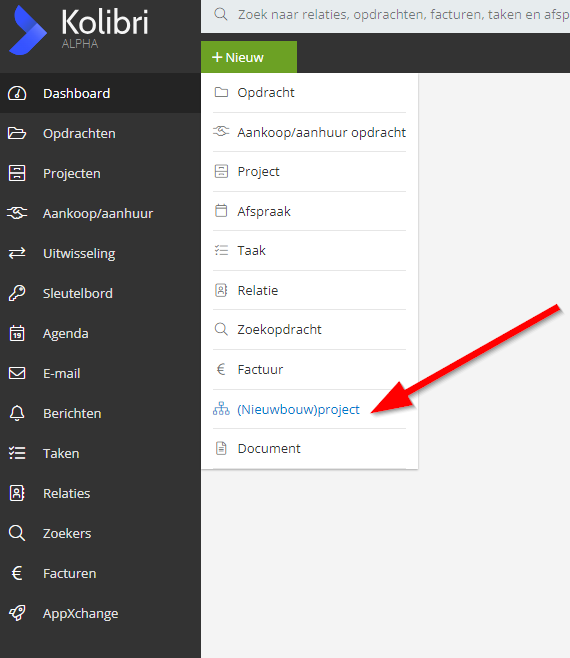Open Zoekers in sidebar
Viewport: 570px width, 658px height.
click(100, 533)
